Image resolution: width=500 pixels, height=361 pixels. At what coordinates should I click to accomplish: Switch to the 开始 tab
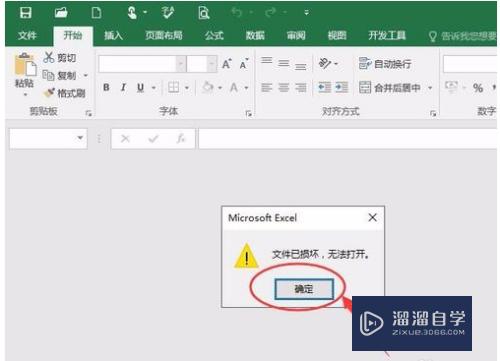(73, 35)
